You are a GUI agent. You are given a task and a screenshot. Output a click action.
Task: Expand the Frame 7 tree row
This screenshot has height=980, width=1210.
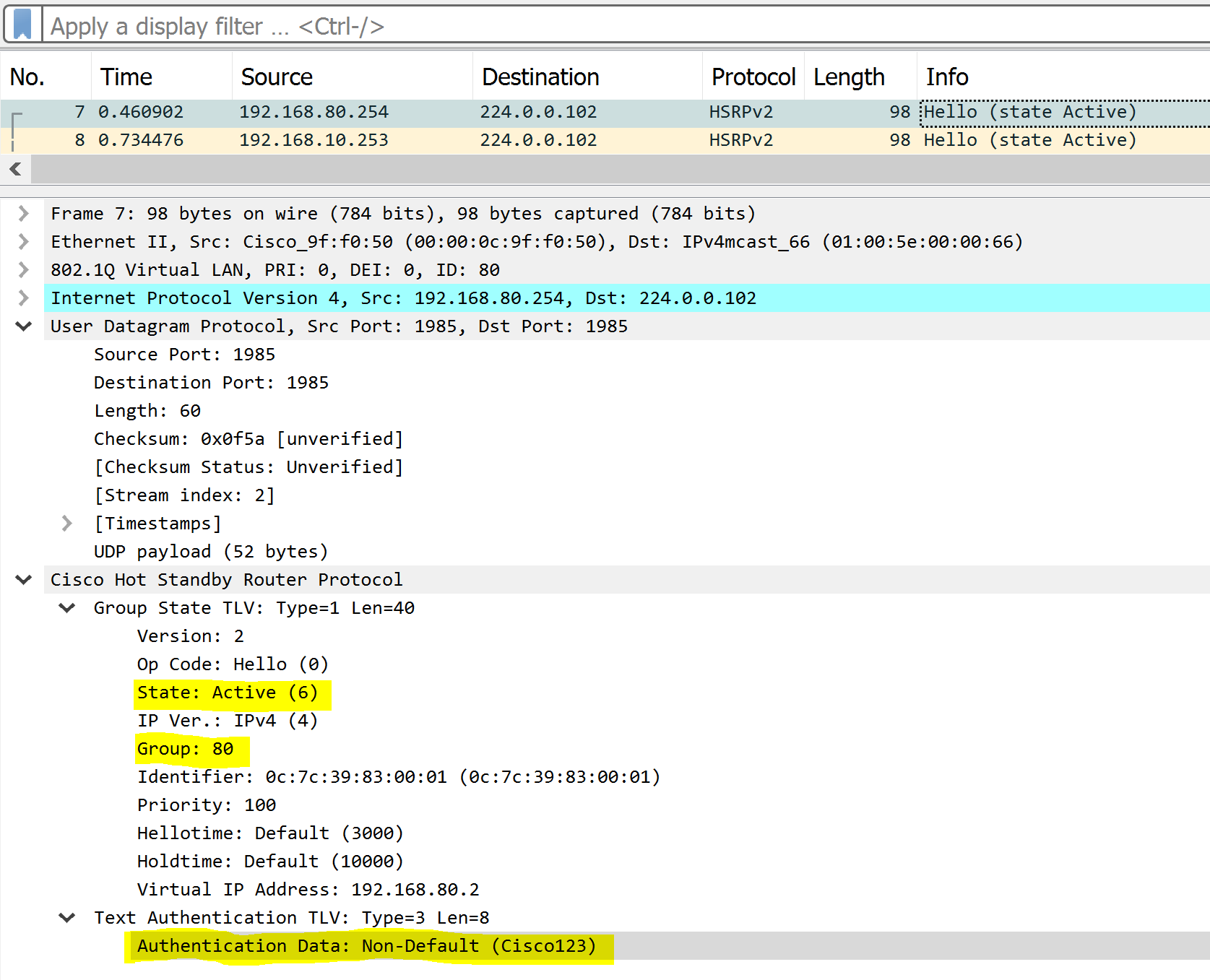point(23,214)
